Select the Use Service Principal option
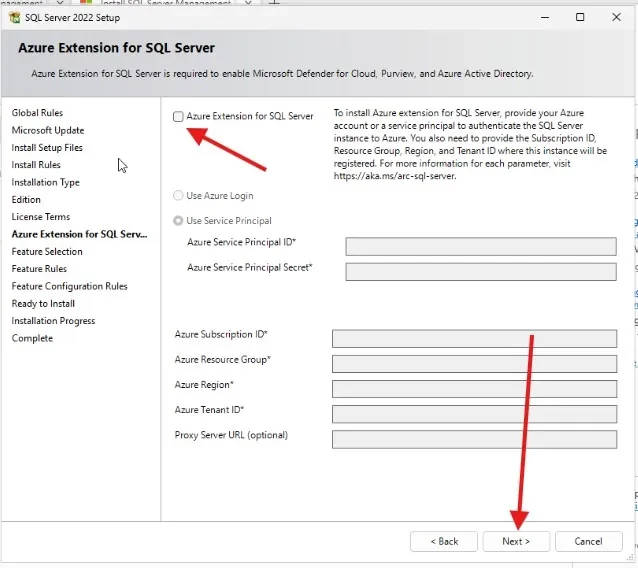Image resolution: width=638 pixels, height=568 pixels. click(178, 221)
